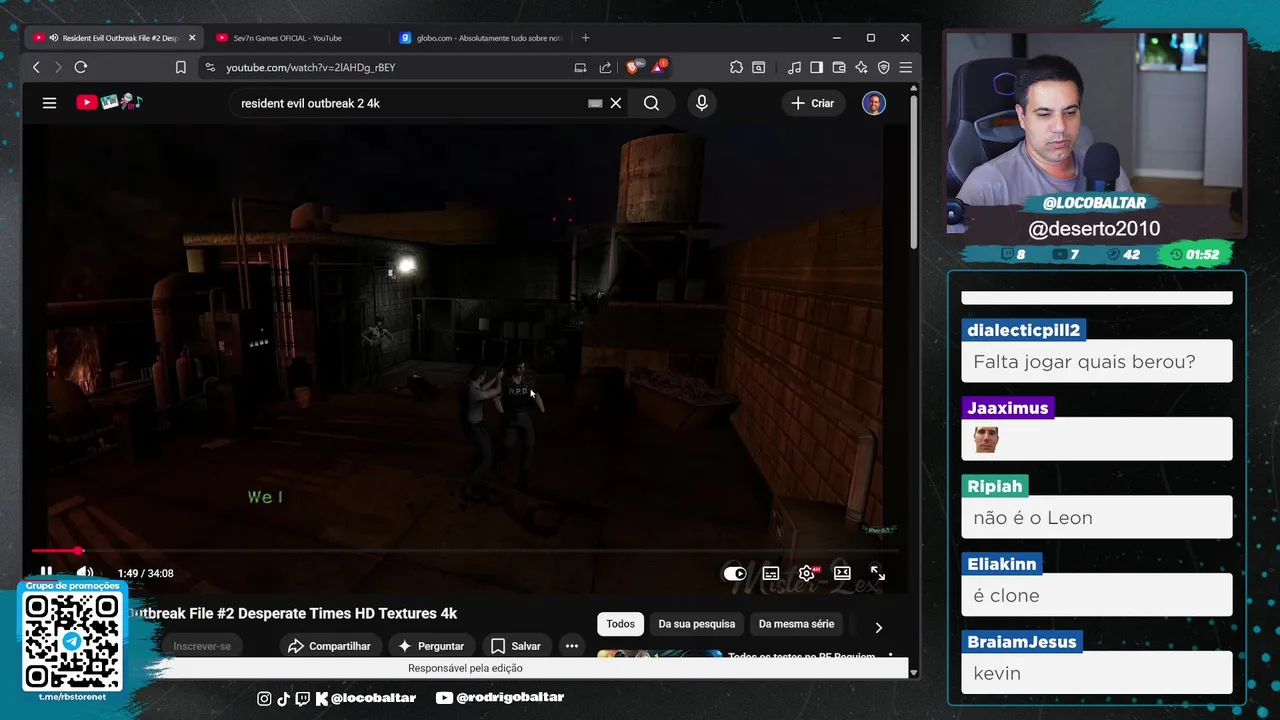Toggle the browser sidebar panel icon

[816, 67]
